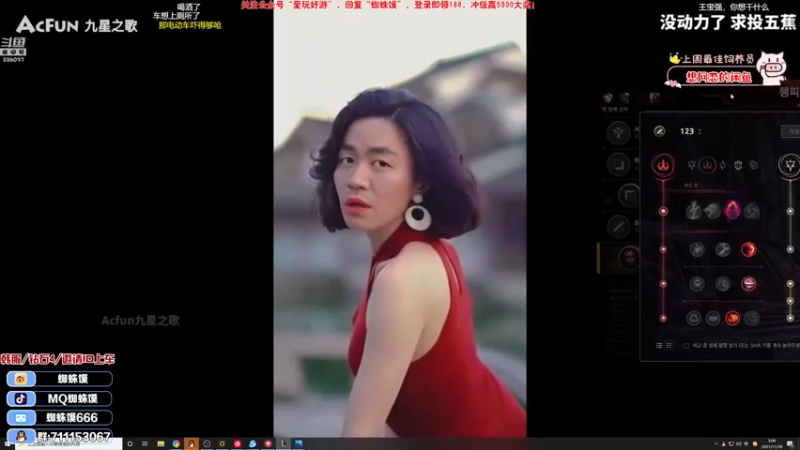
Task: Select the Taste of Blood rune
Action: coord(722,249)
